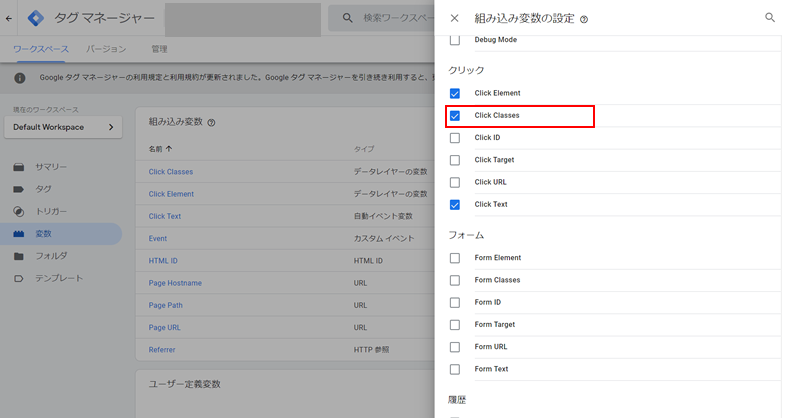Enable the Click ID checkbox

pos(455,138)
